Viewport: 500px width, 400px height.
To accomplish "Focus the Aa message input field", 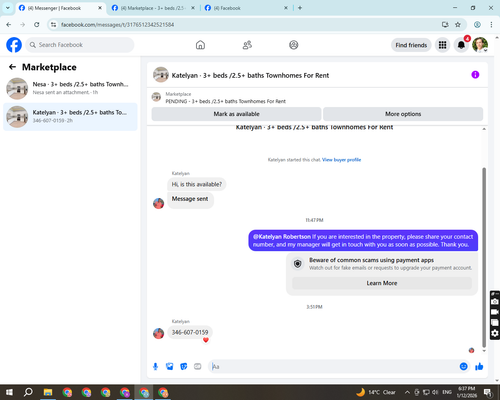I will pyautogui.click(x=333, y=367).
